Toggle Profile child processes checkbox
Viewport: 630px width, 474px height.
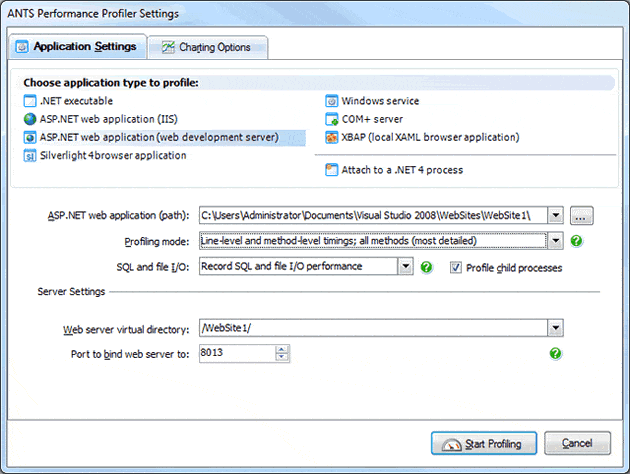(456, 268)
